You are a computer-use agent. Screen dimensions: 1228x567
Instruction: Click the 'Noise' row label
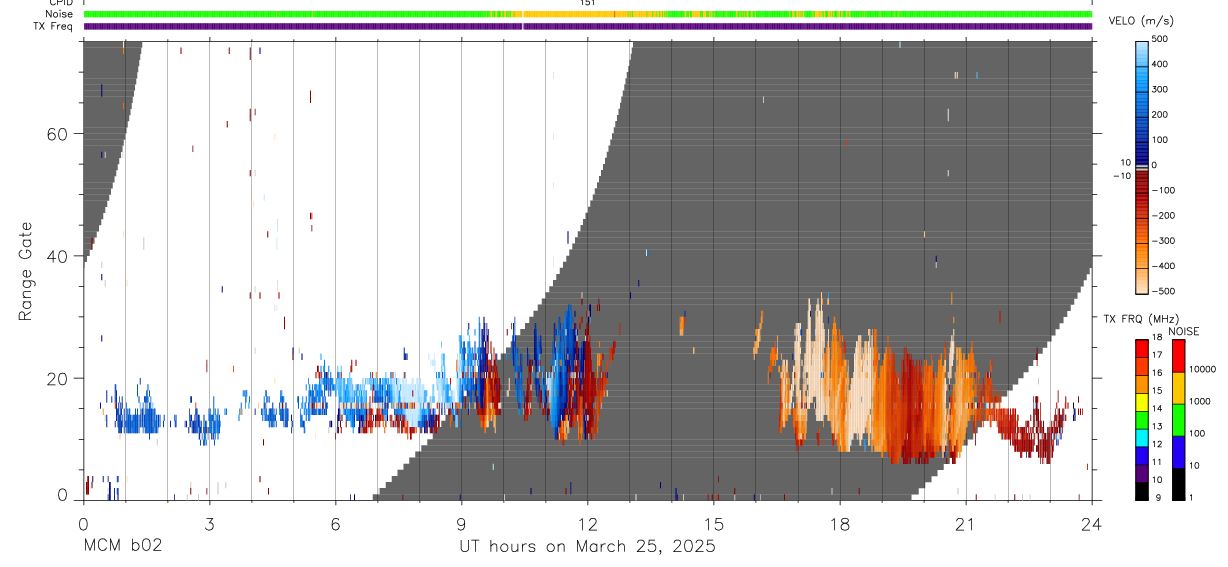57,14
